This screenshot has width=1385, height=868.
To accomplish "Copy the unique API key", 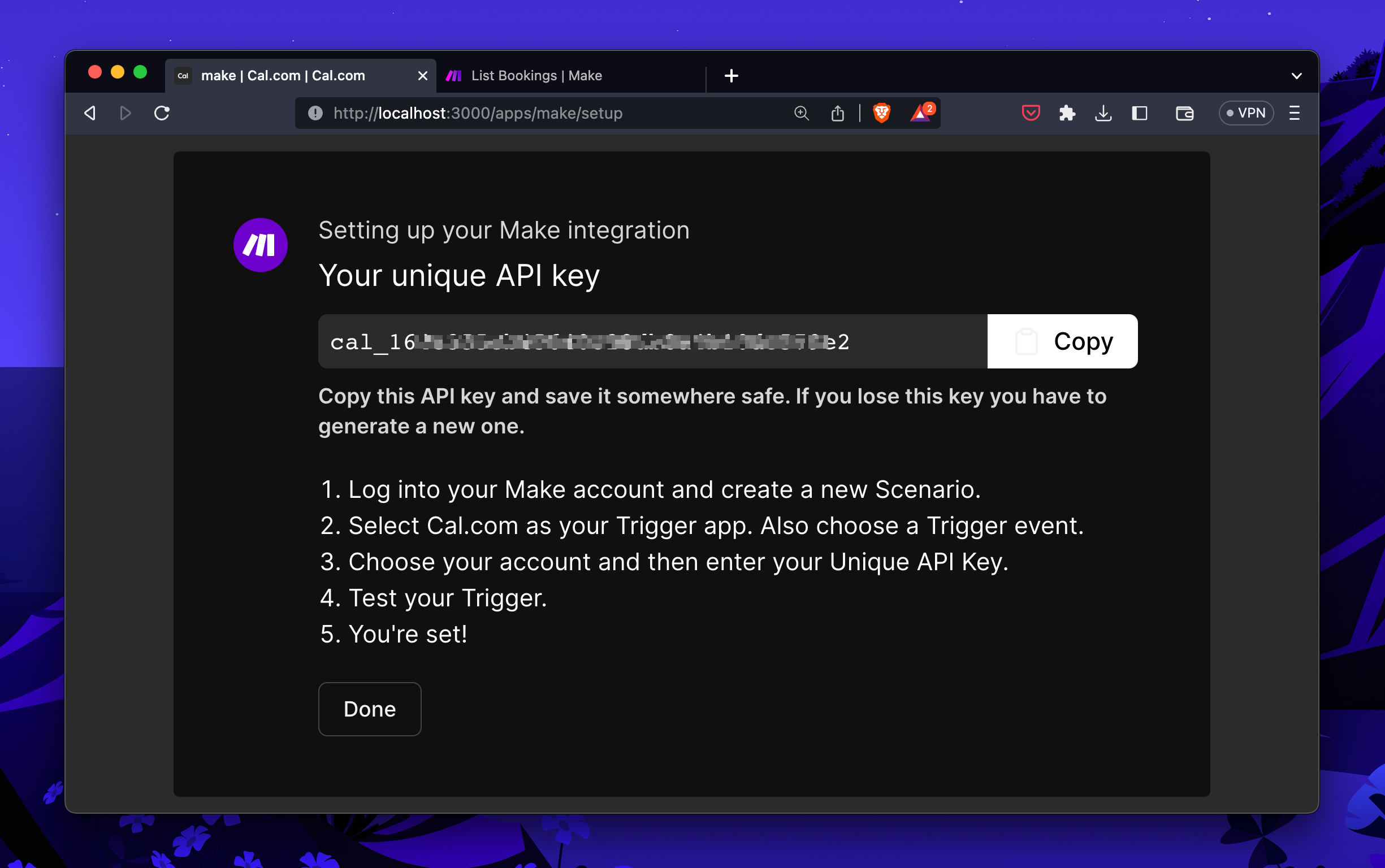I will click(1062, 341).
